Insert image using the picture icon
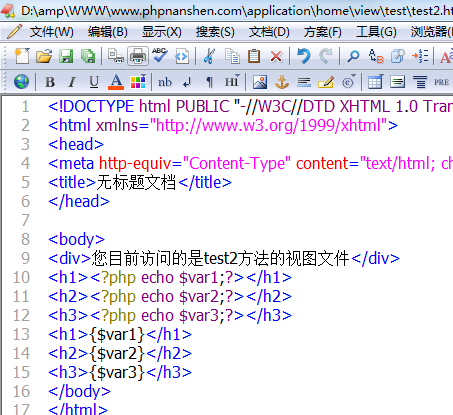The image size is (453, 415). tap(260, 82)
